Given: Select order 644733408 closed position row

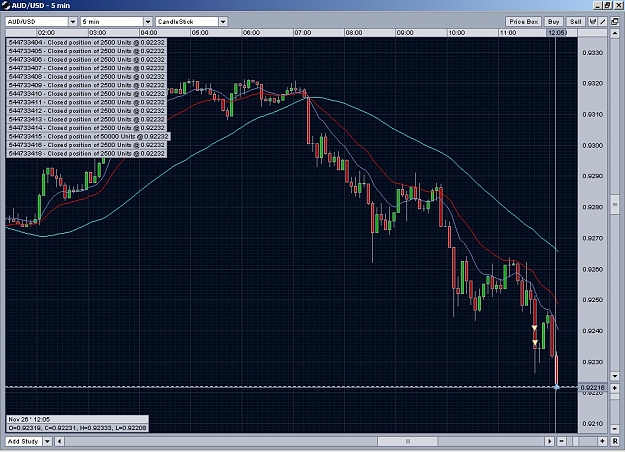Looking at the screenshot, I should point(86,77).
